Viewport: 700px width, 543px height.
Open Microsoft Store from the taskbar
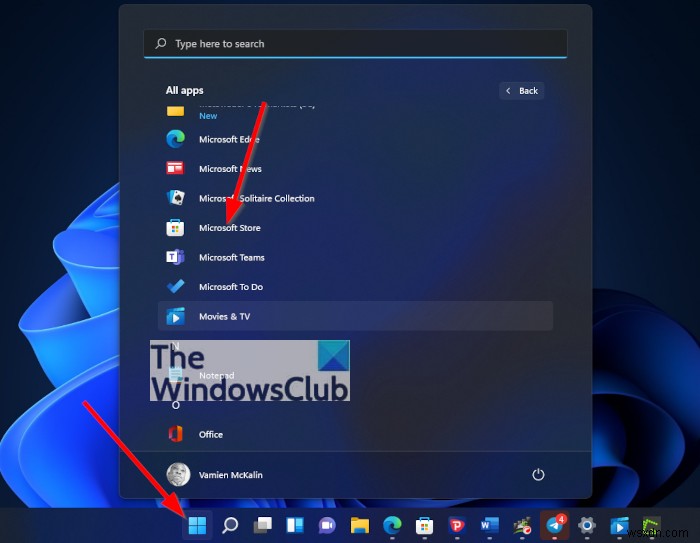[425, 526]
